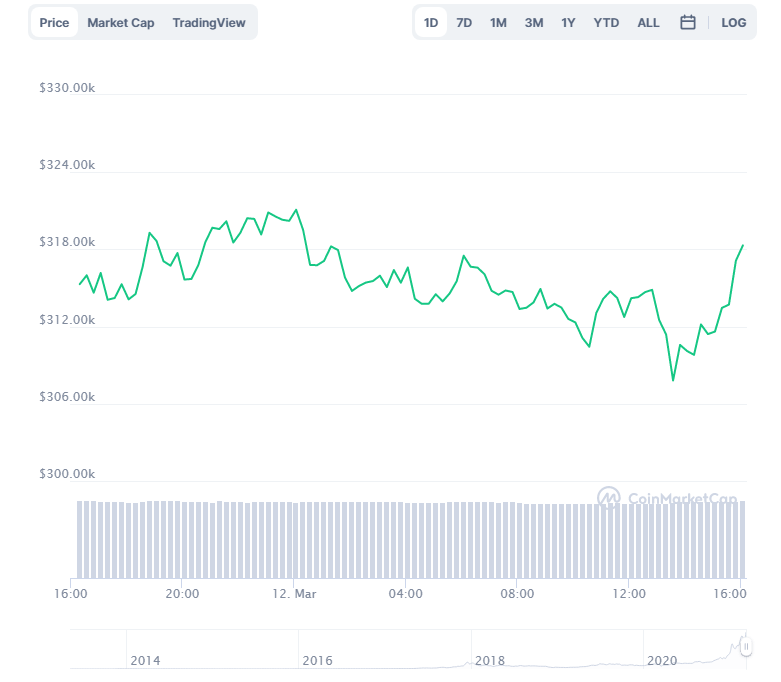
Task: Show full history with ALL
Action: click(x=648, y=22)
